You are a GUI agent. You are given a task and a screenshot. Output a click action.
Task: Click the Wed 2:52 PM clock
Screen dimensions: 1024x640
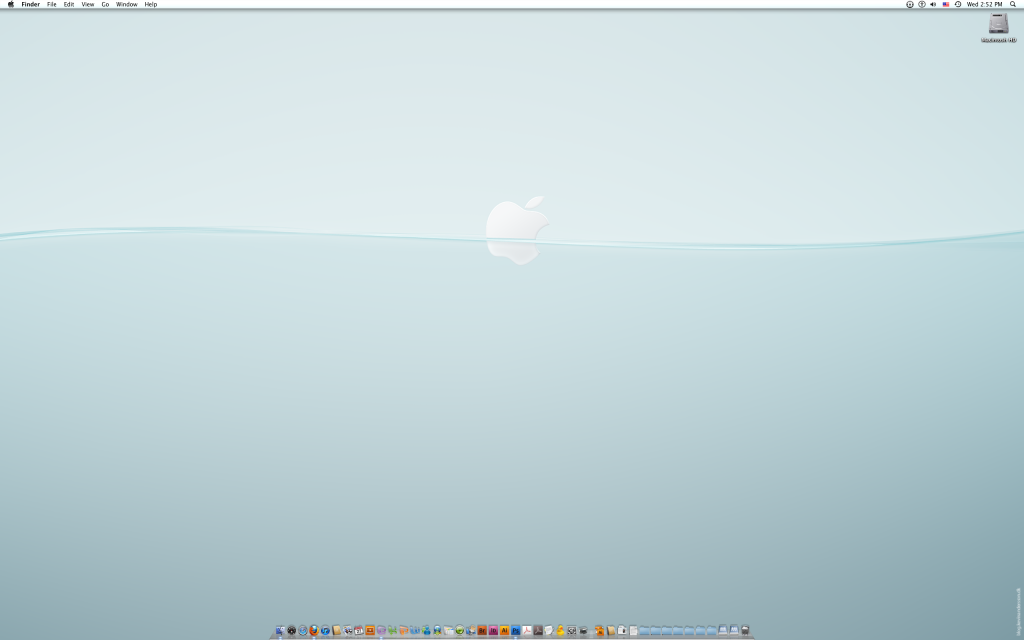point(984,5)
